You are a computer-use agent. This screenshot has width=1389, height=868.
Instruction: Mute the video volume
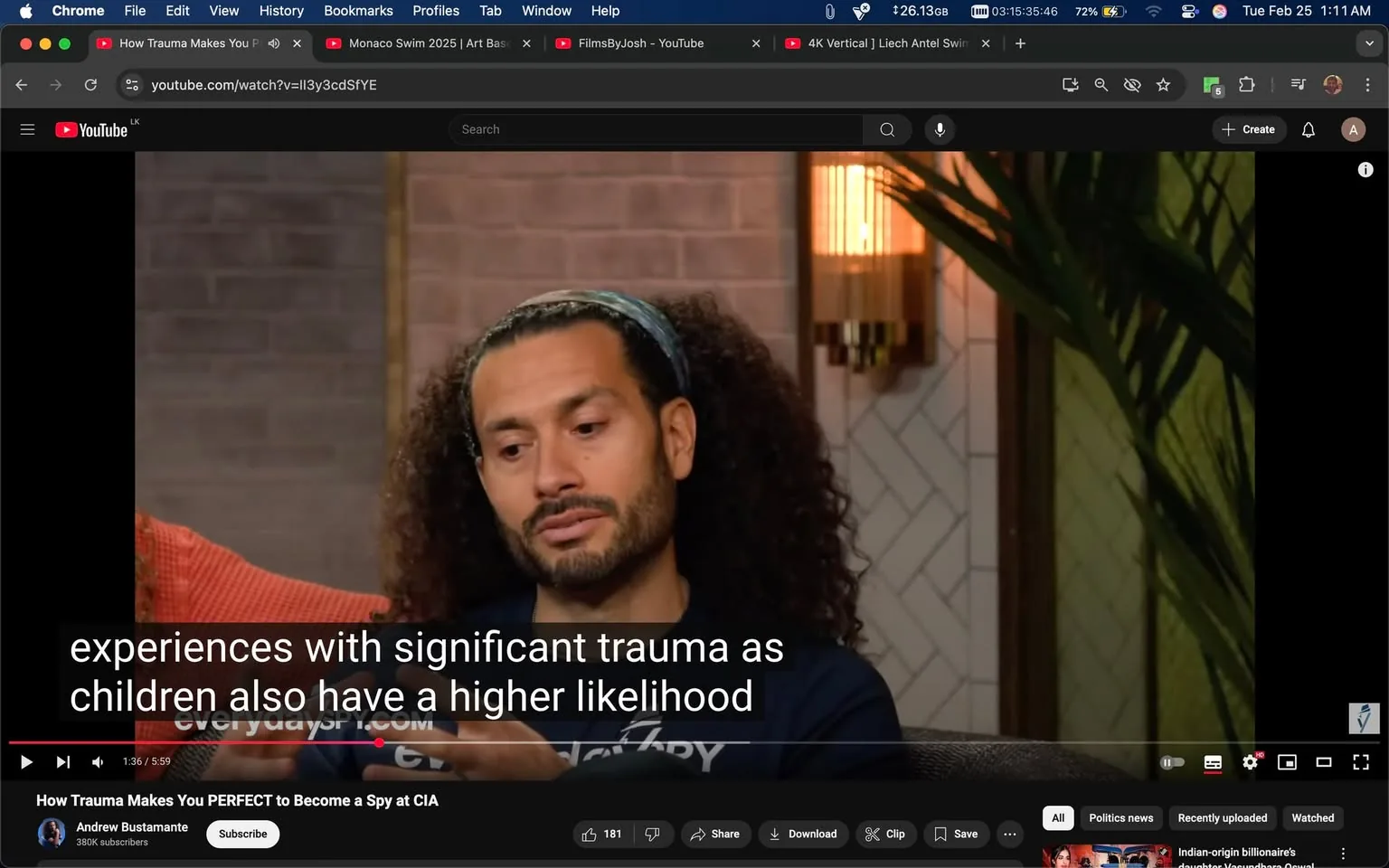(97, 761)
